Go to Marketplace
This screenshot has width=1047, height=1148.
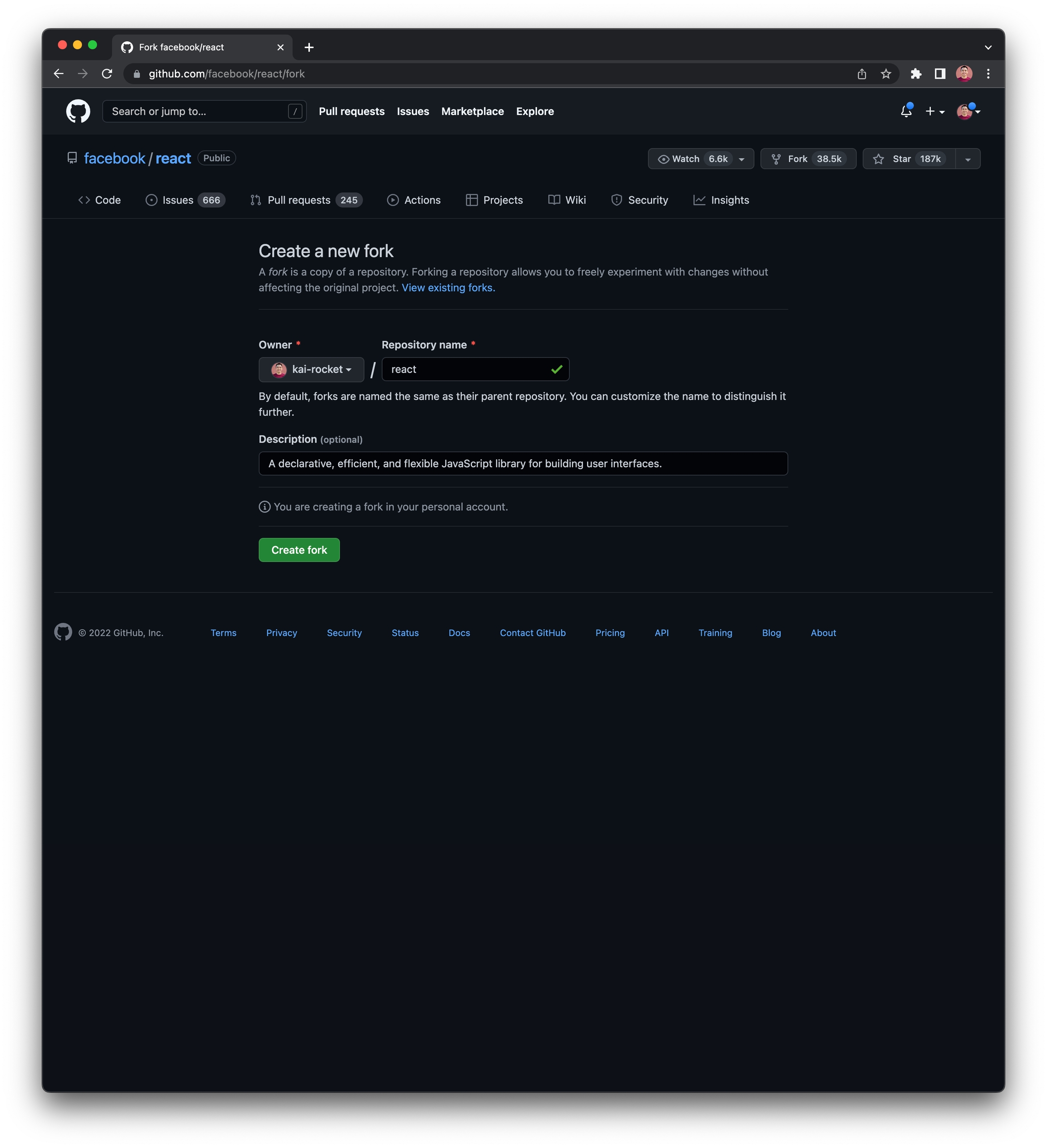point(472,112)
